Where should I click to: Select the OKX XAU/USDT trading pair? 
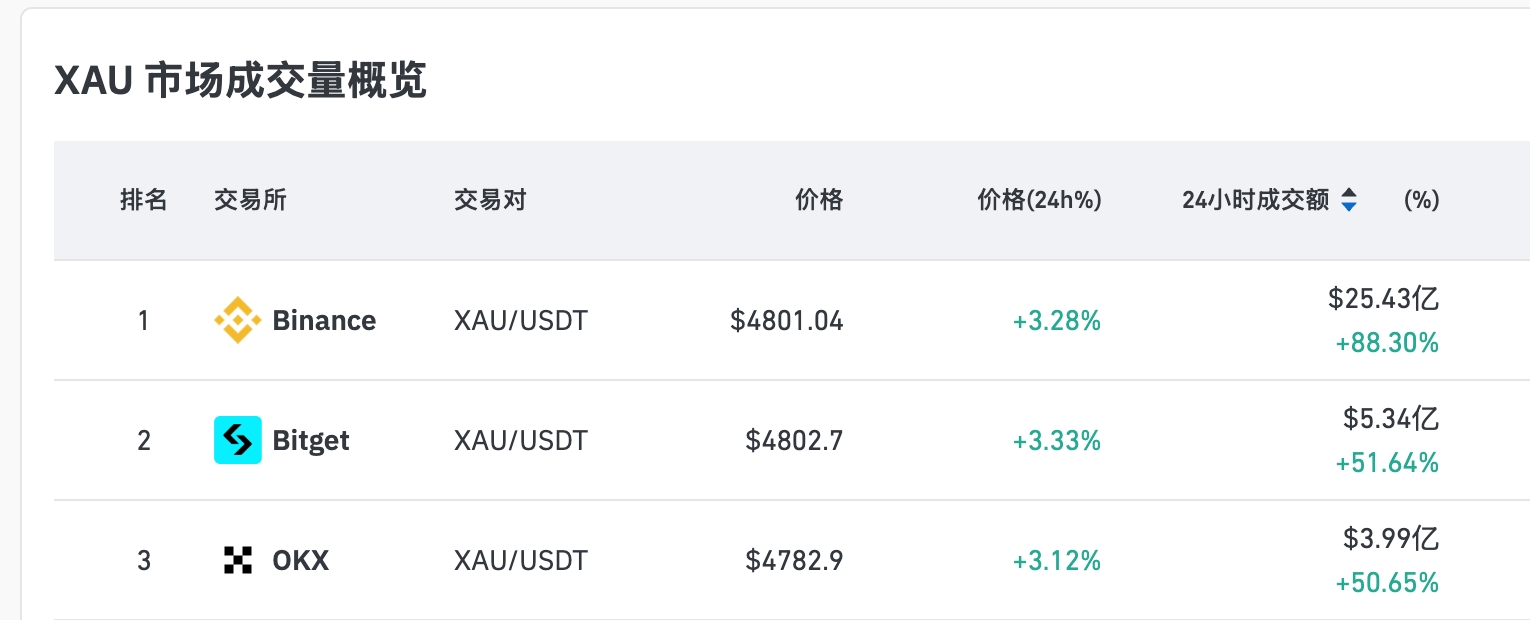(x=521, y=560)
